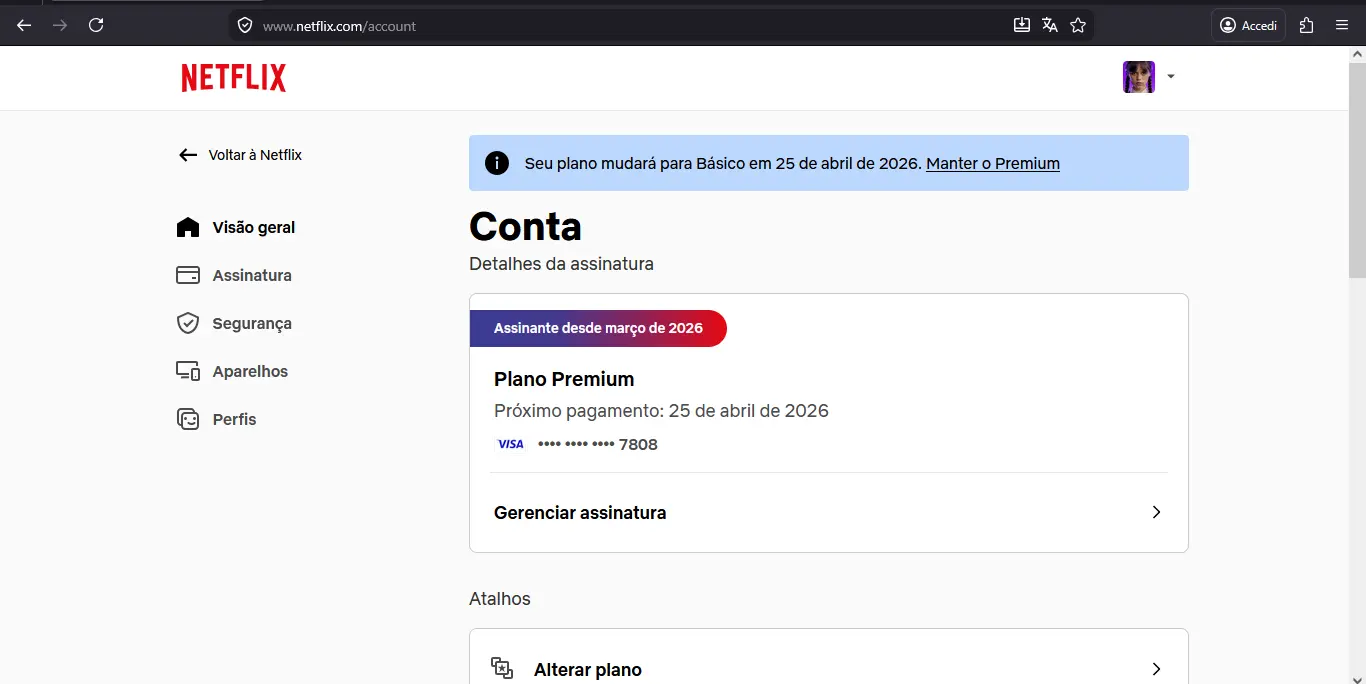The height and width of the screenshot is (684, 1366).
Task: Click the Atalhos section label
Action: tap(500, 599)
